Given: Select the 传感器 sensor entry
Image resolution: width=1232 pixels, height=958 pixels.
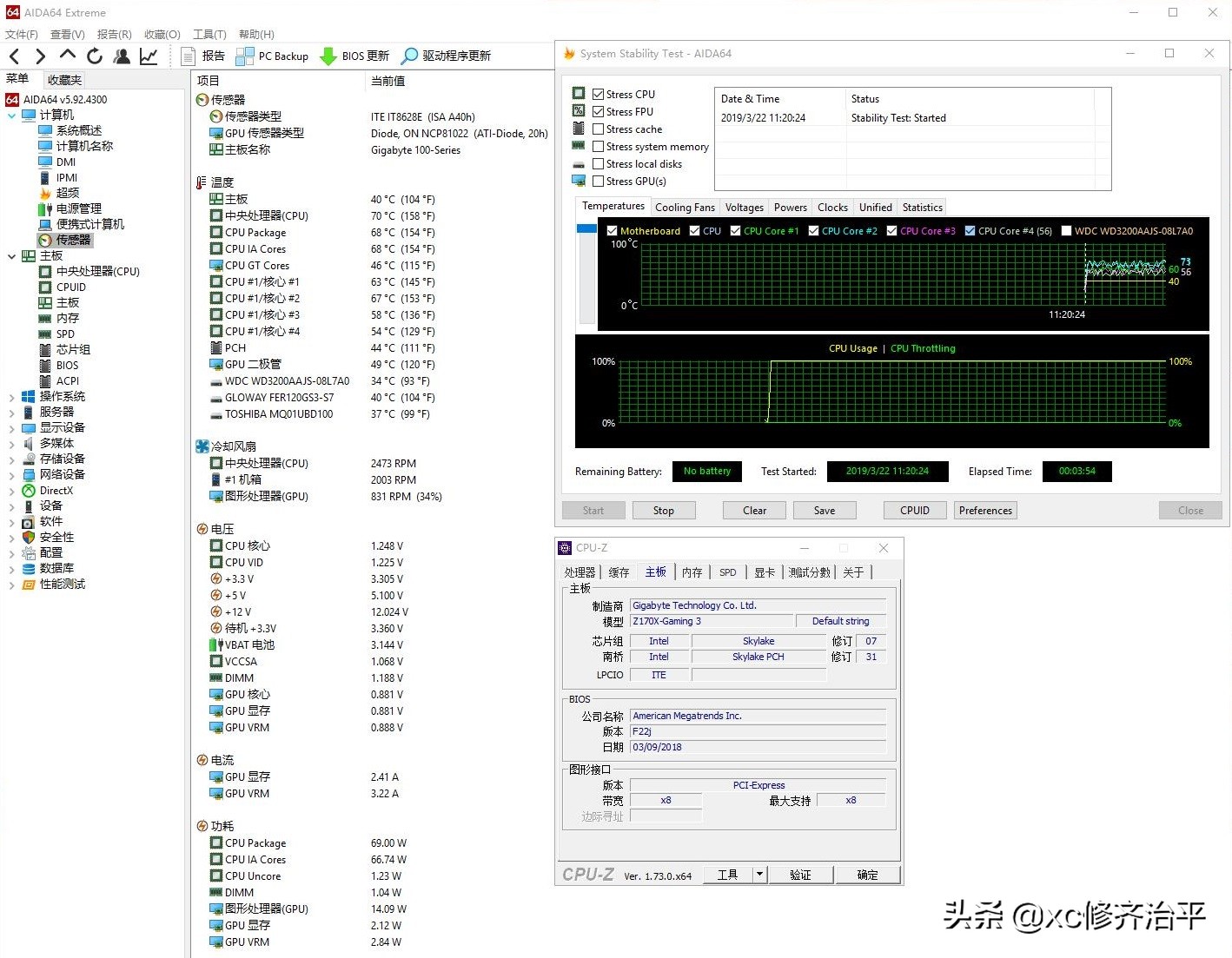Looking at the screenshot, I should click(x=73, y=240).
